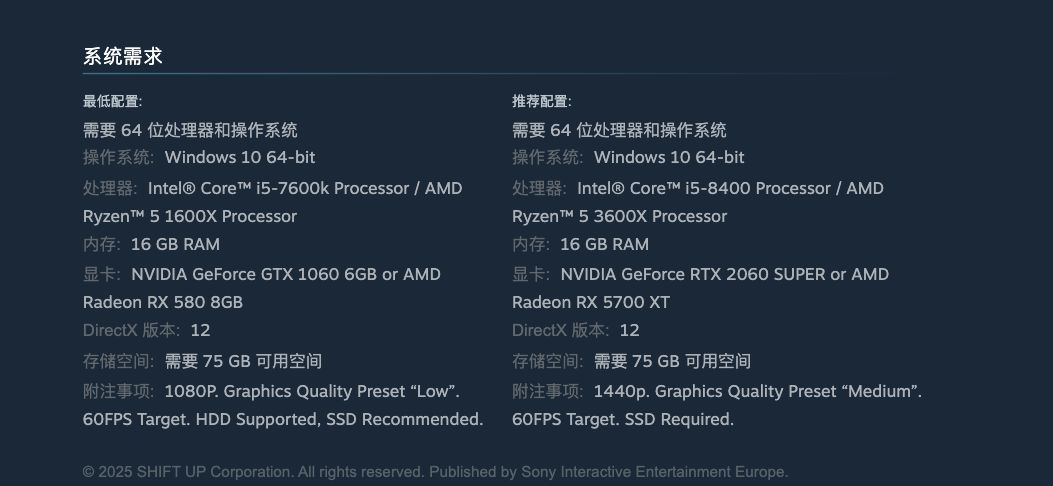Click the 存储空间 label under 推荐配置

547,361
